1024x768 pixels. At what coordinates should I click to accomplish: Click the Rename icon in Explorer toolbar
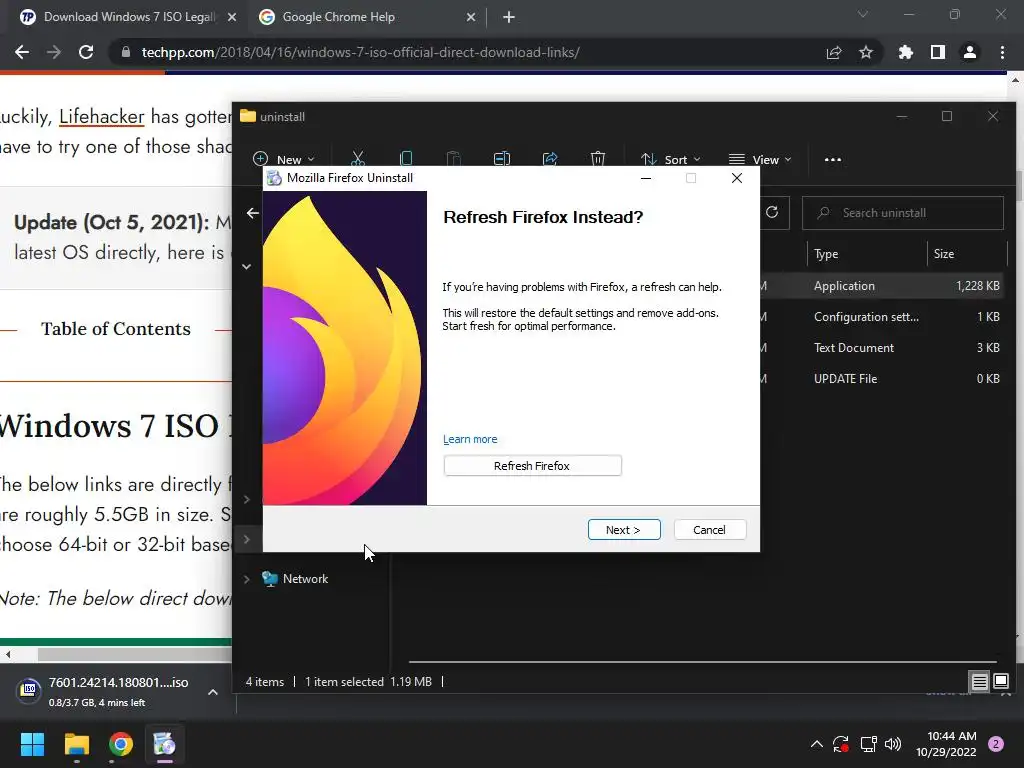(502, 159)
